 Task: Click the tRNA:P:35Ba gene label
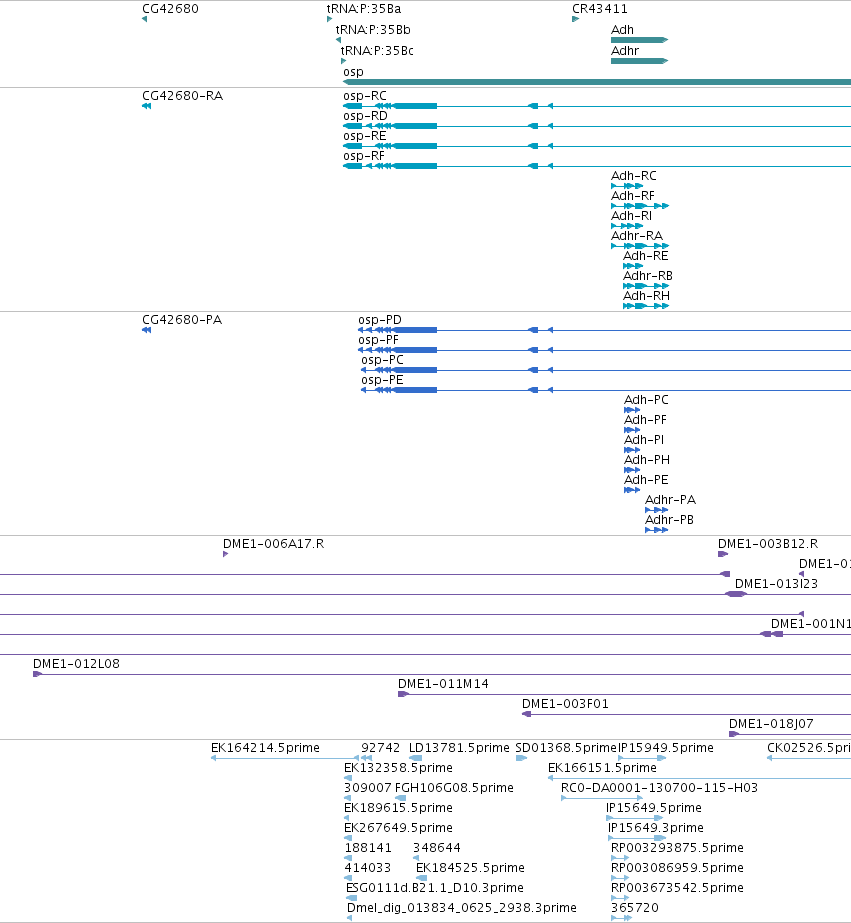point(364,9)
